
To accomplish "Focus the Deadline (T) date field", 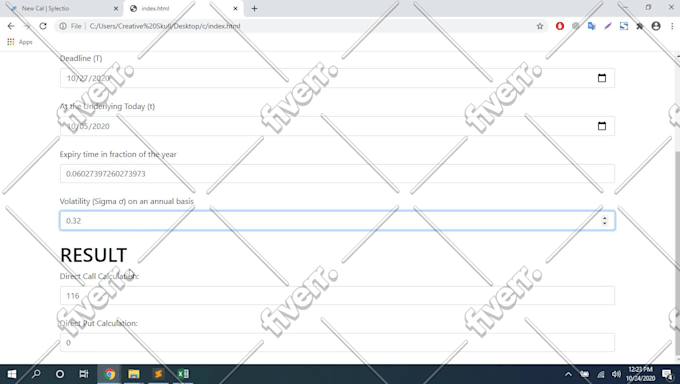I will click(337, 78).
